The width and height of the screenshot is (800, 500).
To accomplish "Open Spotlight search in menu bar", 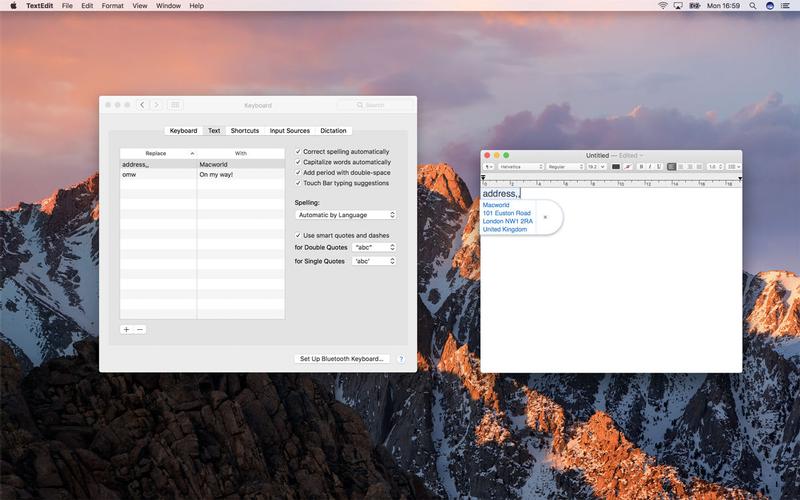I will (x=752, y=6).
